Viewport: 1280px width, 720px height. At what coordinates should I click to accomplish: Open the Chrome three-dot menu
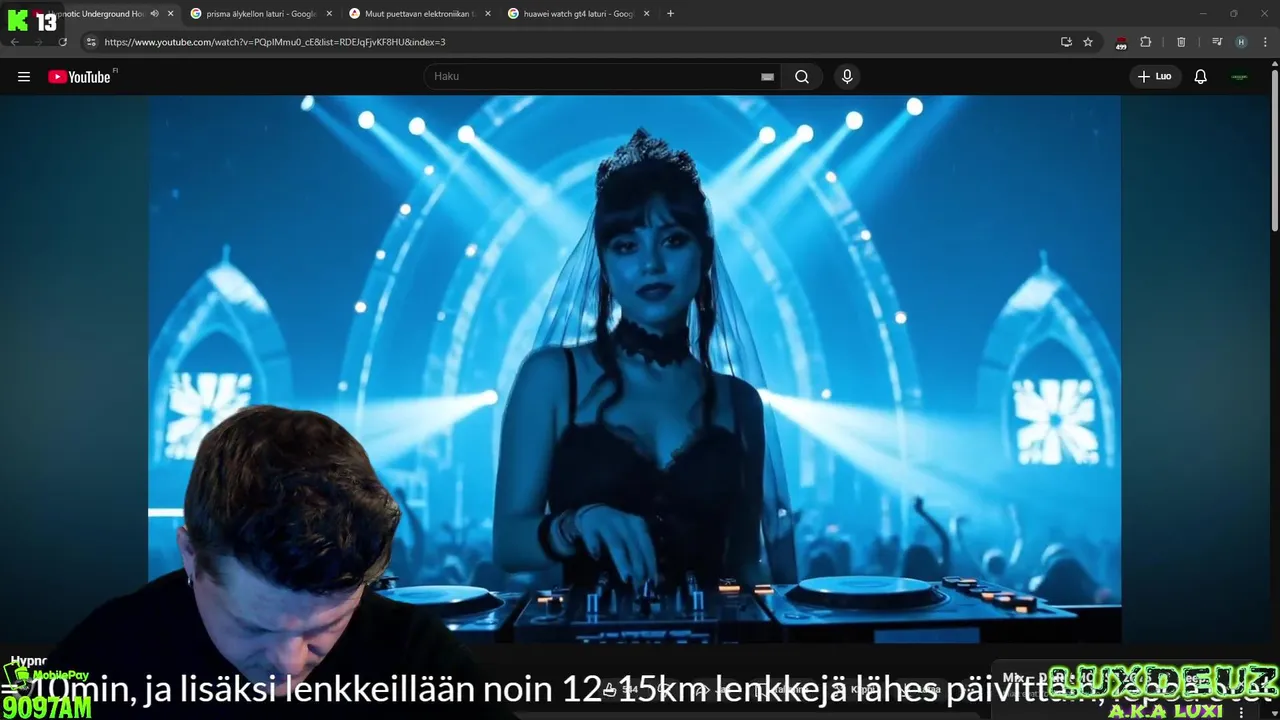(x=1266, y=42)
